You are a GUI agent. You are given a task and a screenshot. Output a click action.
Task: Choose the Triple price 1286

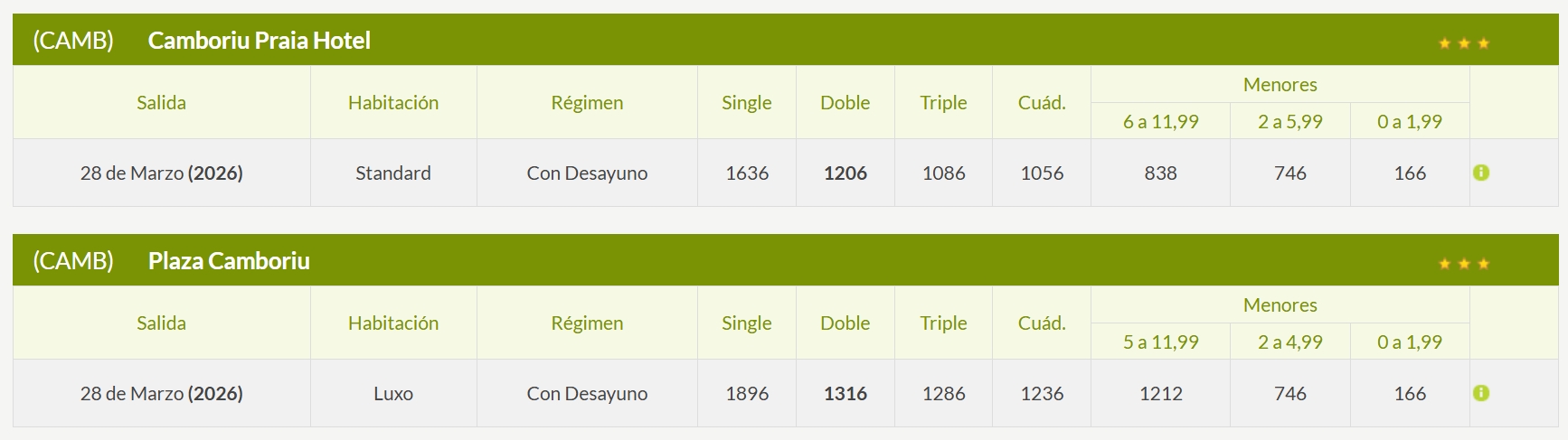(x=943, y=394)
